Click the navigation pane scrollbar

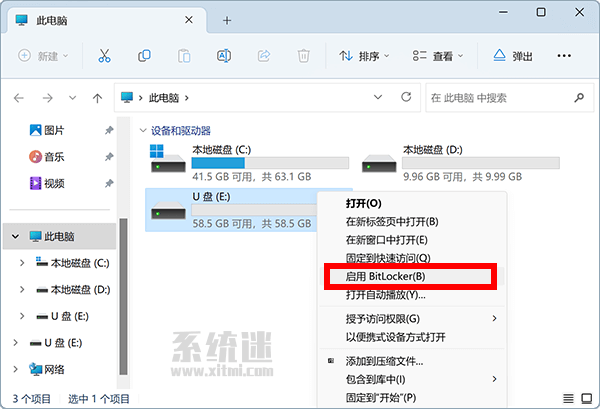pos(123,297)
